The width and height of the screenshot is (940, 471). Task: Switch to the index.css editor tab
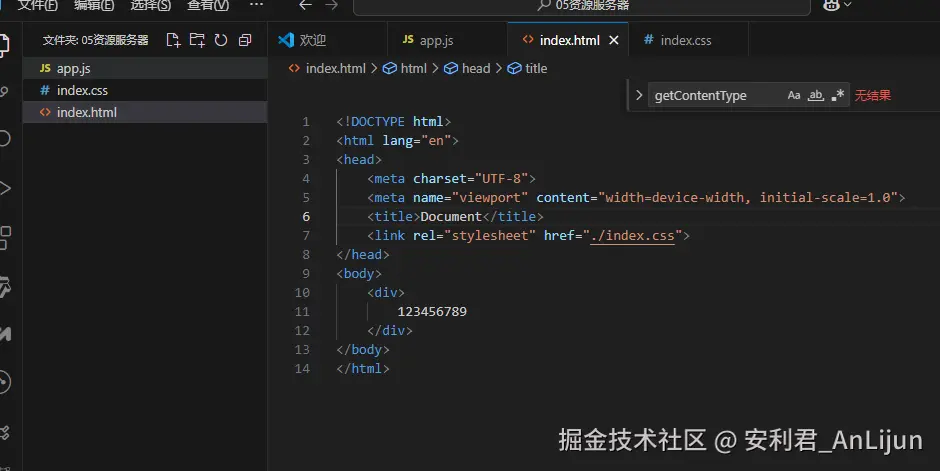point(688,40)
